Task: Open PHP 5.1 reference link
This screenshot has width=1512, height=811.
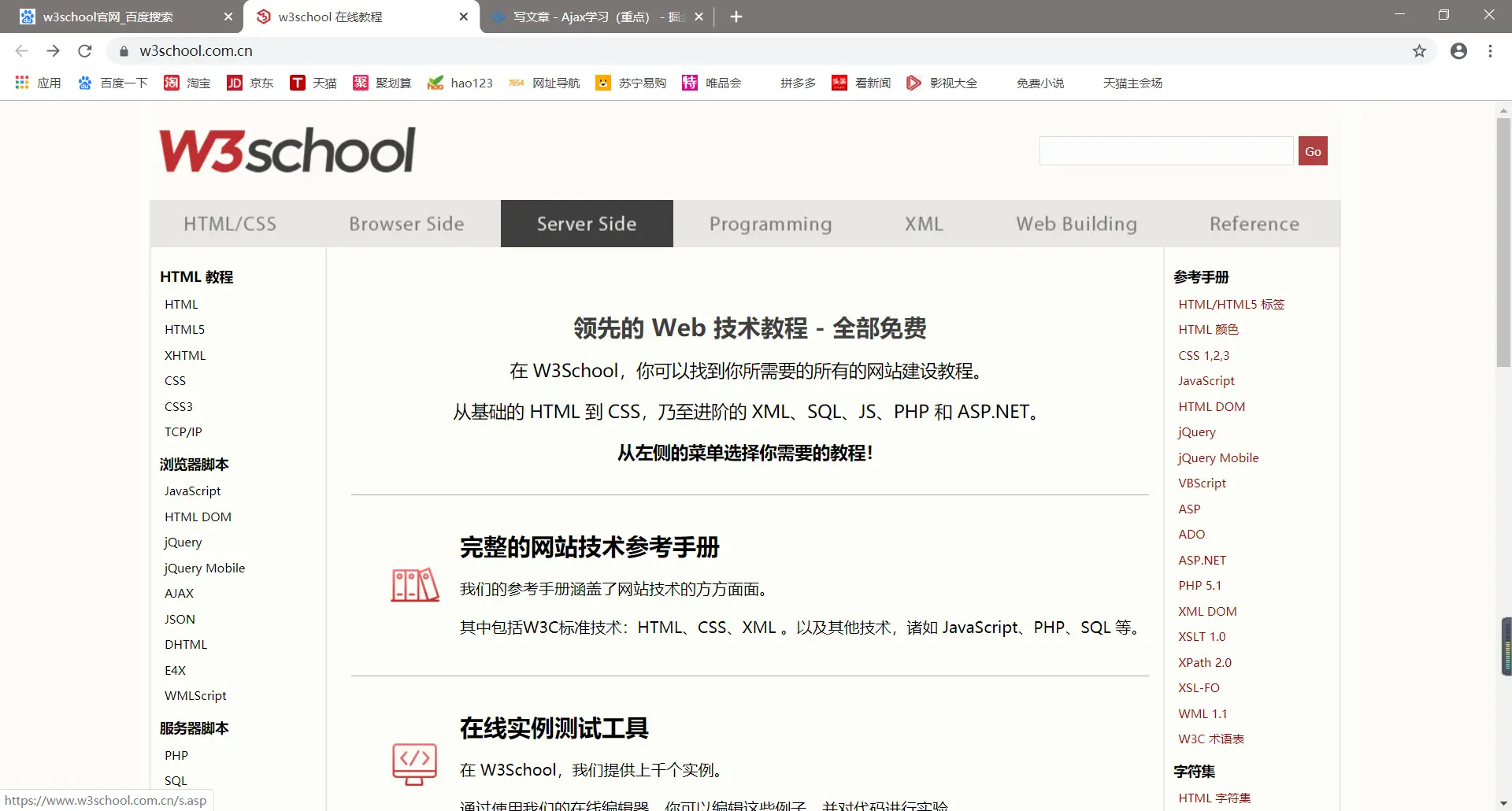Action: tap(1199, 586)
